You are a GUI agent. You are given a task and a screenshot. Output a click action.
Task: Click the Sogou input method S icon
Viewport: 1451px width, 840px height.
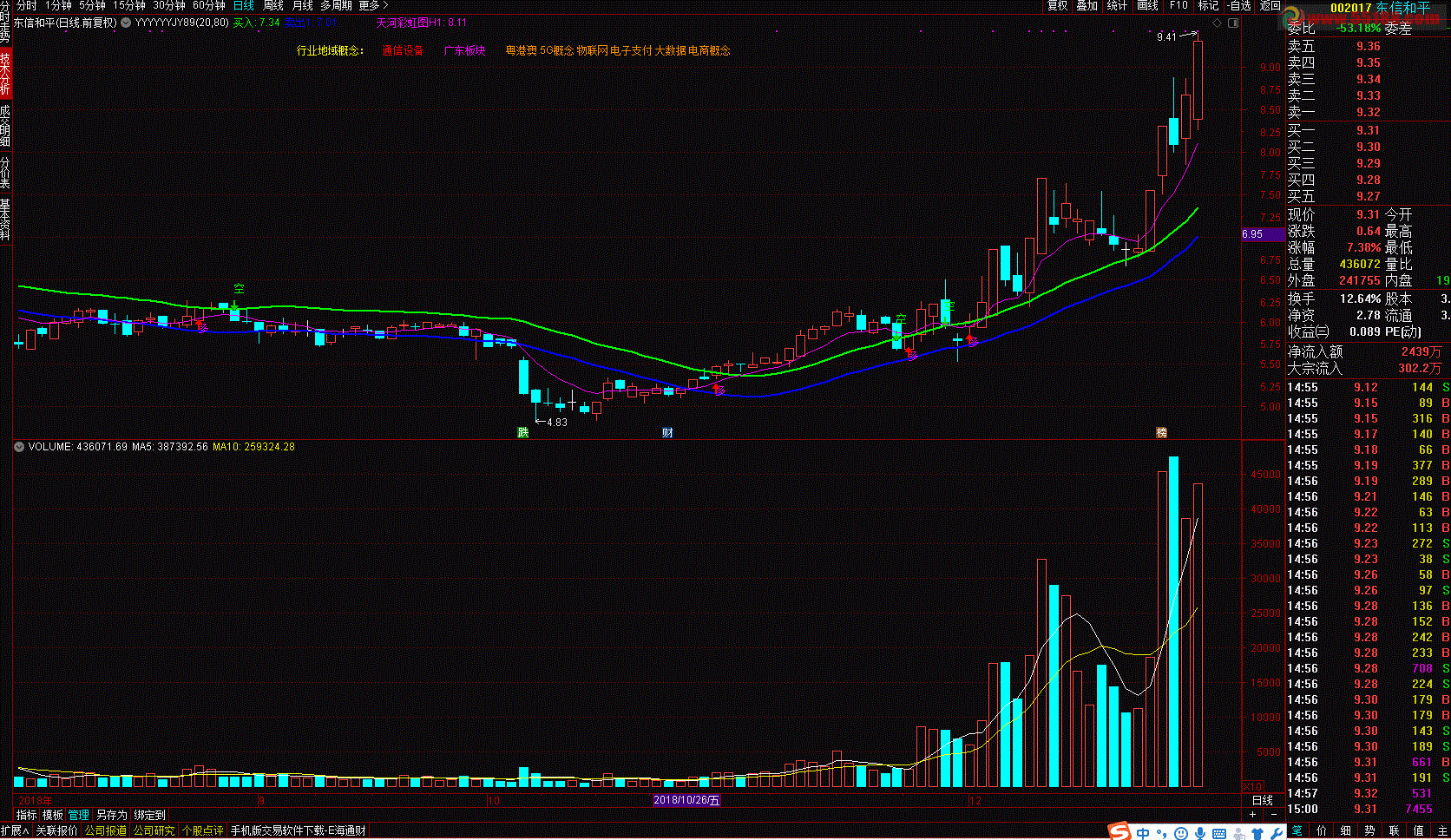click(x=1119, y=832)
